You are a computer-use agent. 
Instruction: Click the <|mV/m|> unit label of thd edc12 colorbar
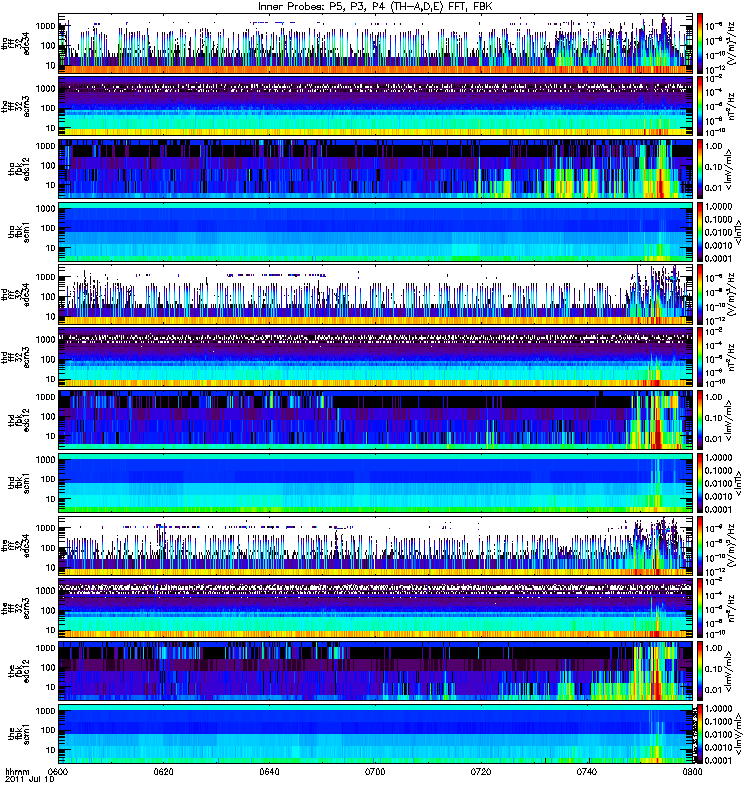tap(729, 420)
